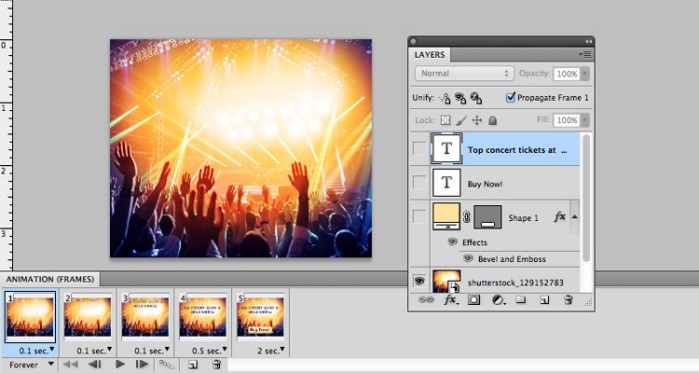Toggle Lock all padlock icon
The image size is (699, 373).
(x=492, y=120)
